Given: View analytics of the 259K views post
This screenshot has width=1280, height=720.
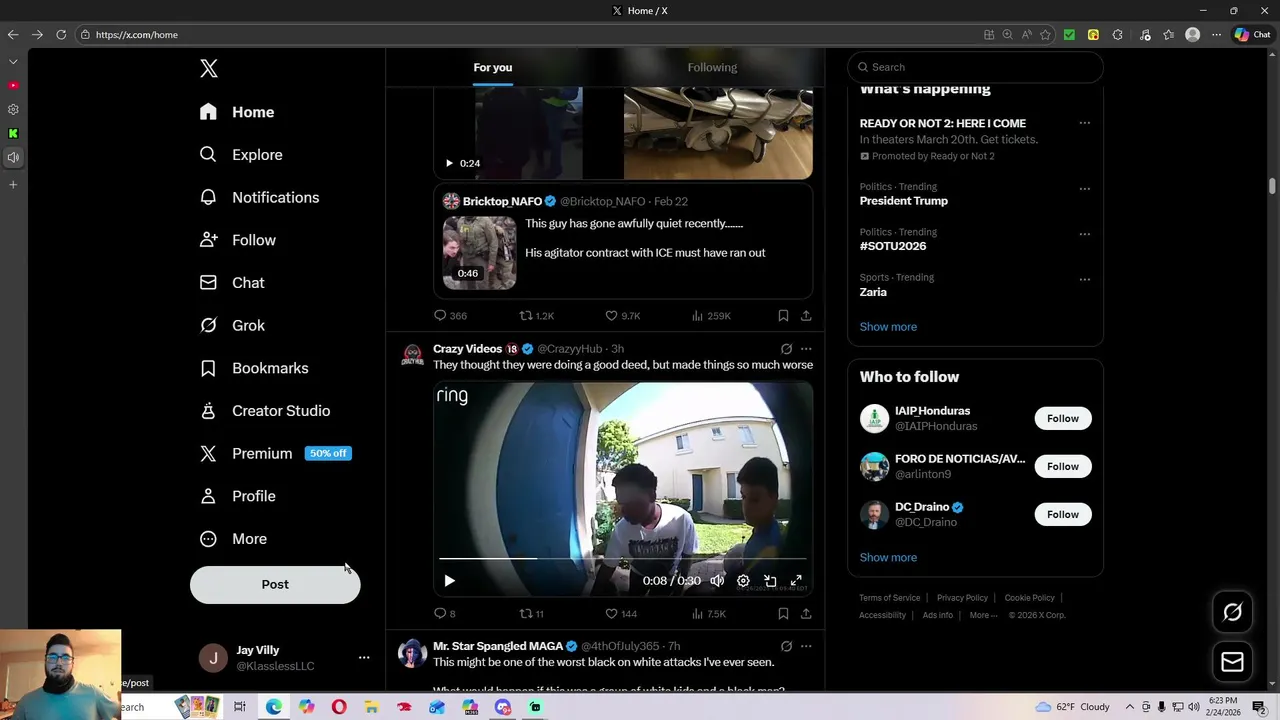Looking at the screenshot, I should click(x=711, y=316).
